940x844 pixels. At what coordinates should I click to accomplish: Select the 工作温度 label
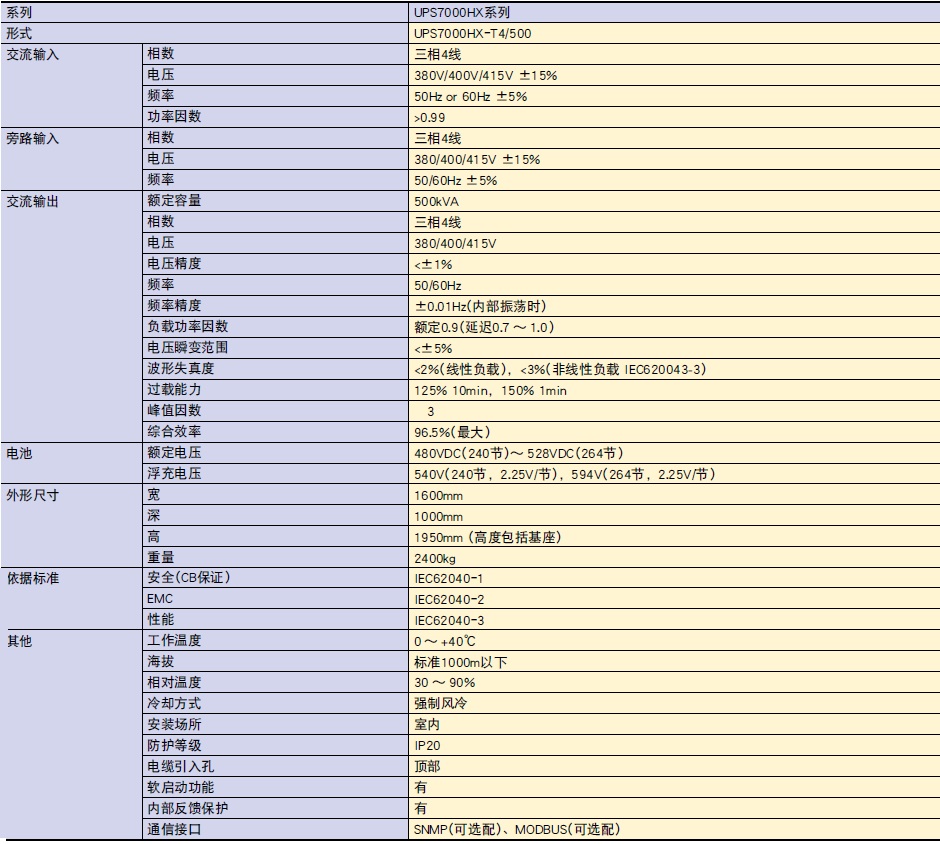[174, 640]
